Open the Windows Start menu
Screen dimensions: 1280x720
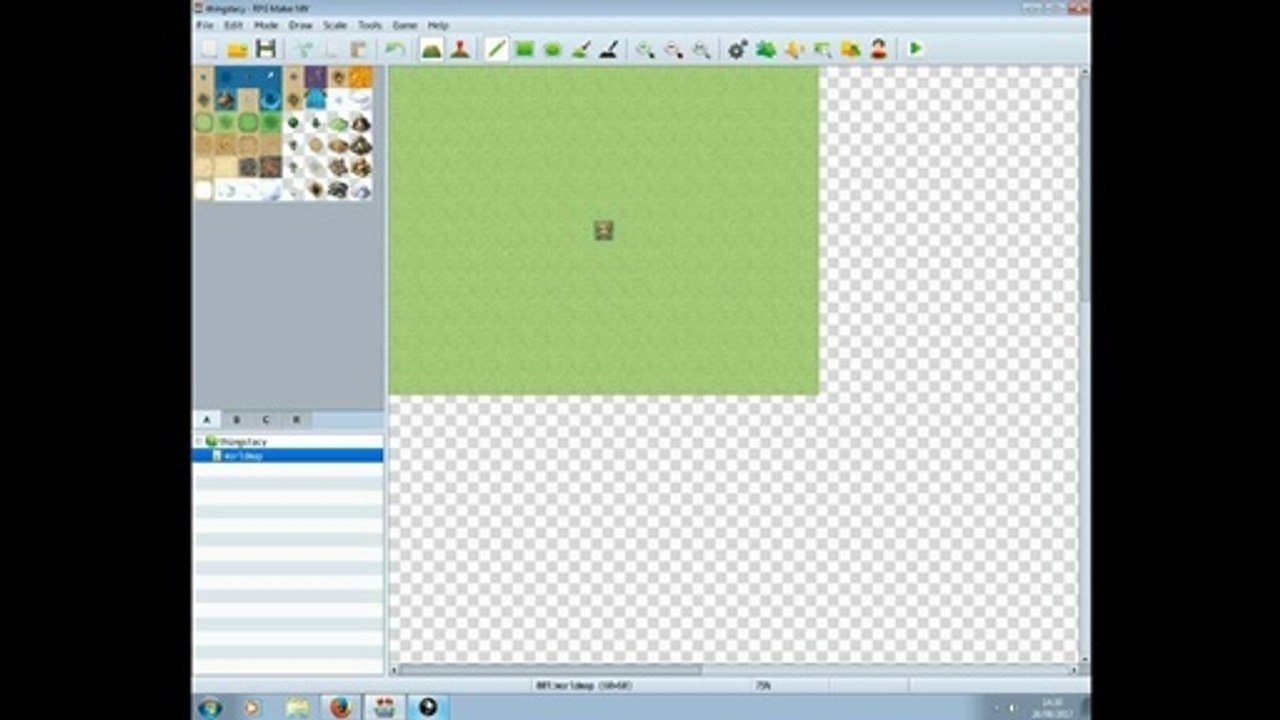(x=210, y=707)
